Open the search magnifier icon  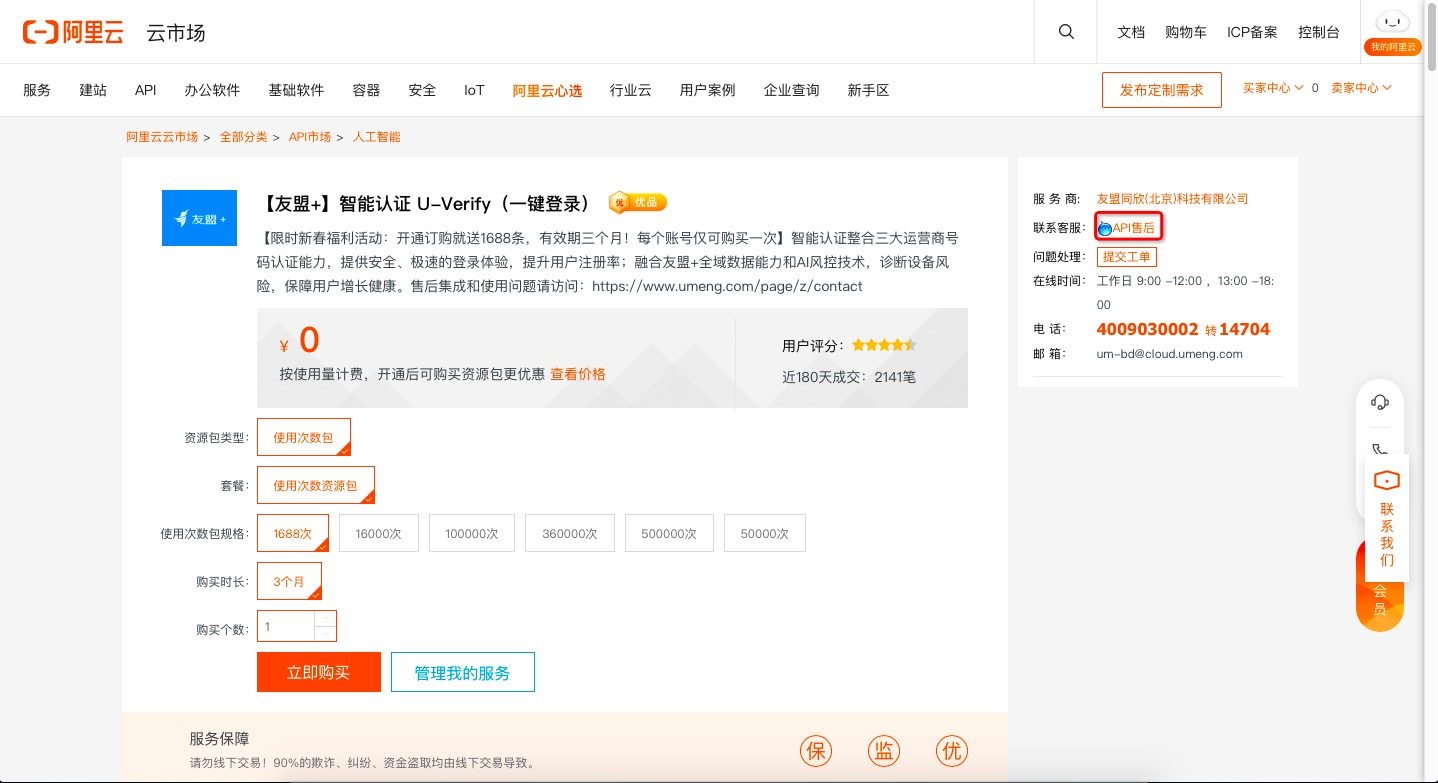coord(1066,32)
